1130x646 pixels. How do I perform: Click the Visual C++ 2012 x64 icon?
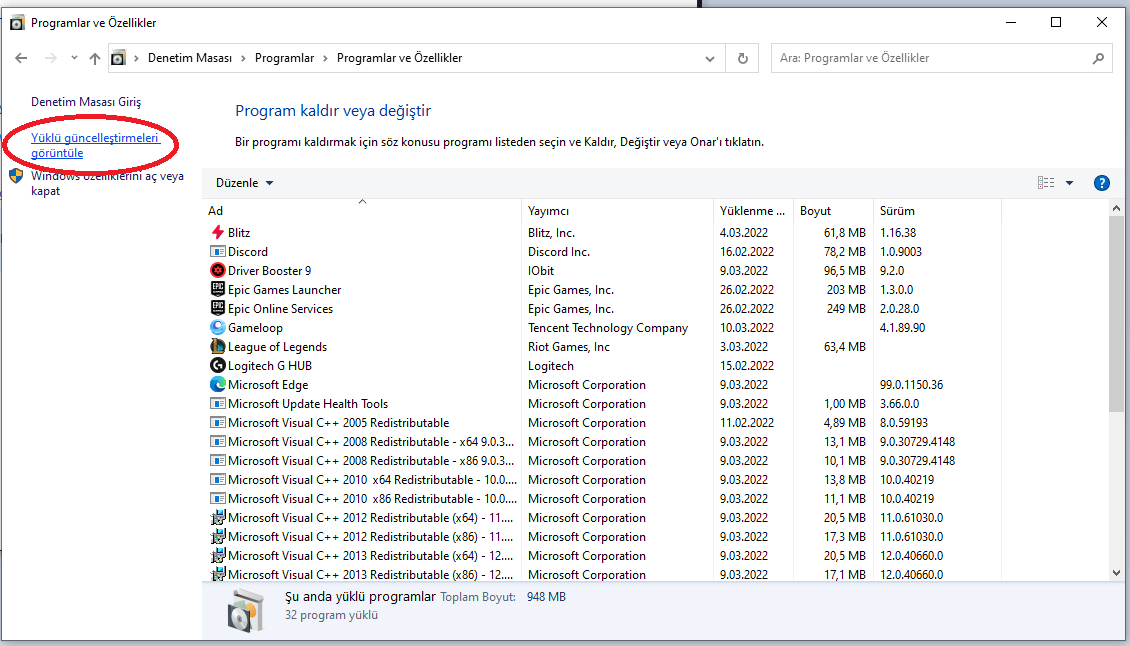click(x=218, y=518)
